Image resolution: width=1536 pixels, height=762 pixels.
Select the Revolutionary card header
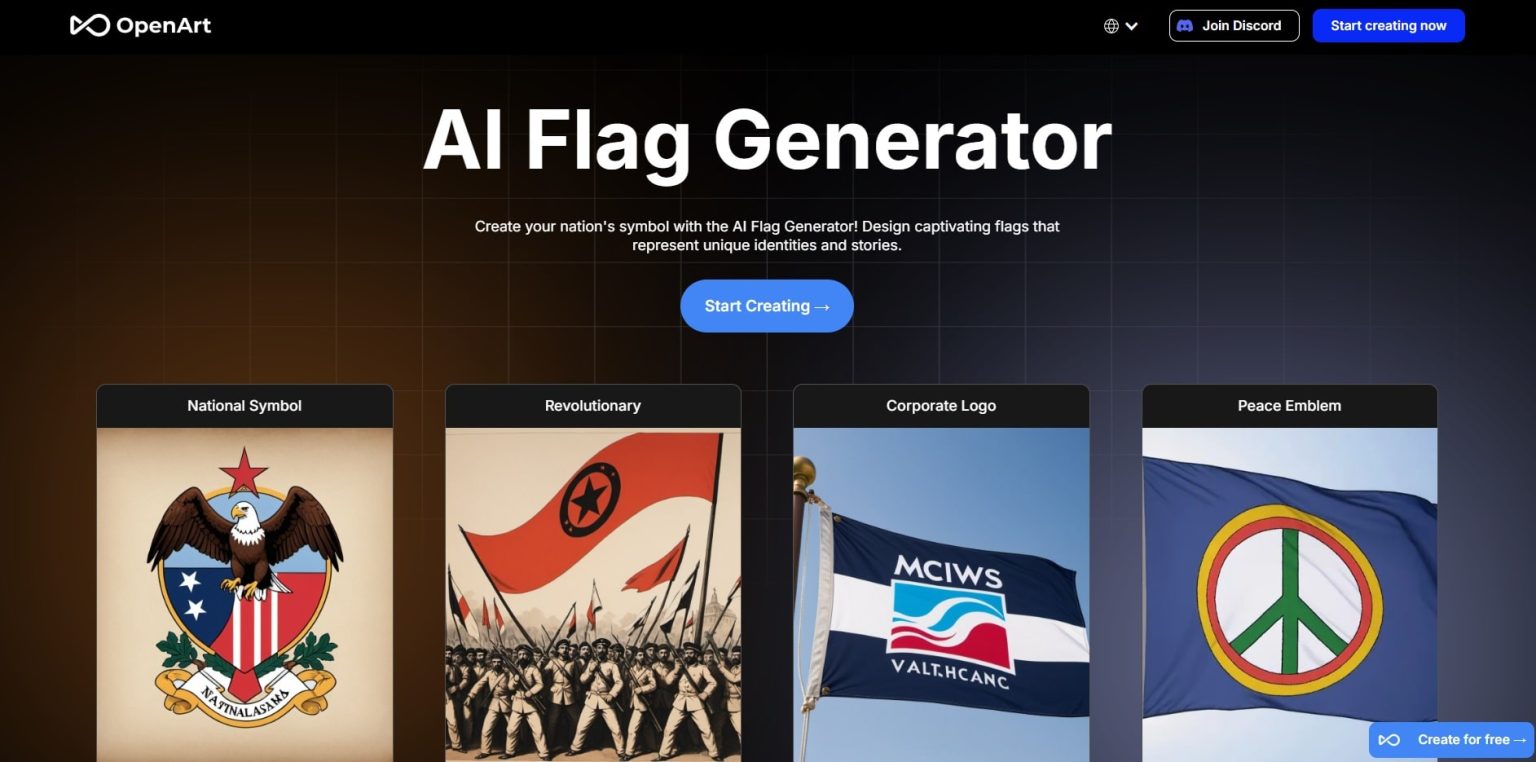point(593,406)
